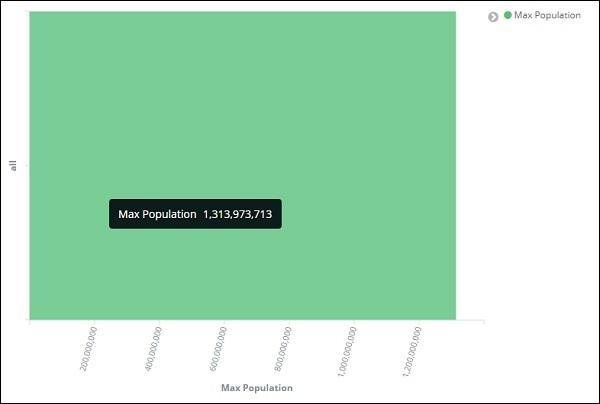This screenshot has width=600, height=404.
Task: Select the Max Population legend label
Action: [547, 16]
